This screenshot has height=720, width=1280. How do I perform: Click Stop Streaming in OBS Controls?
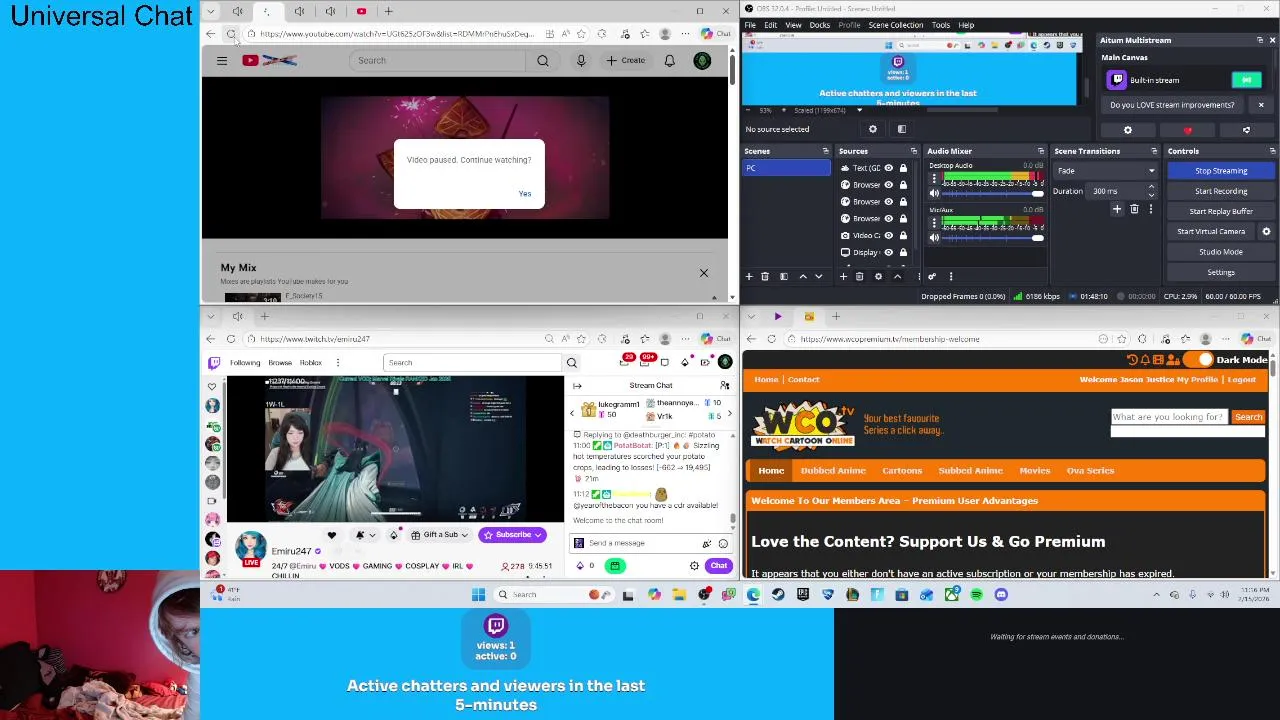1221,171
